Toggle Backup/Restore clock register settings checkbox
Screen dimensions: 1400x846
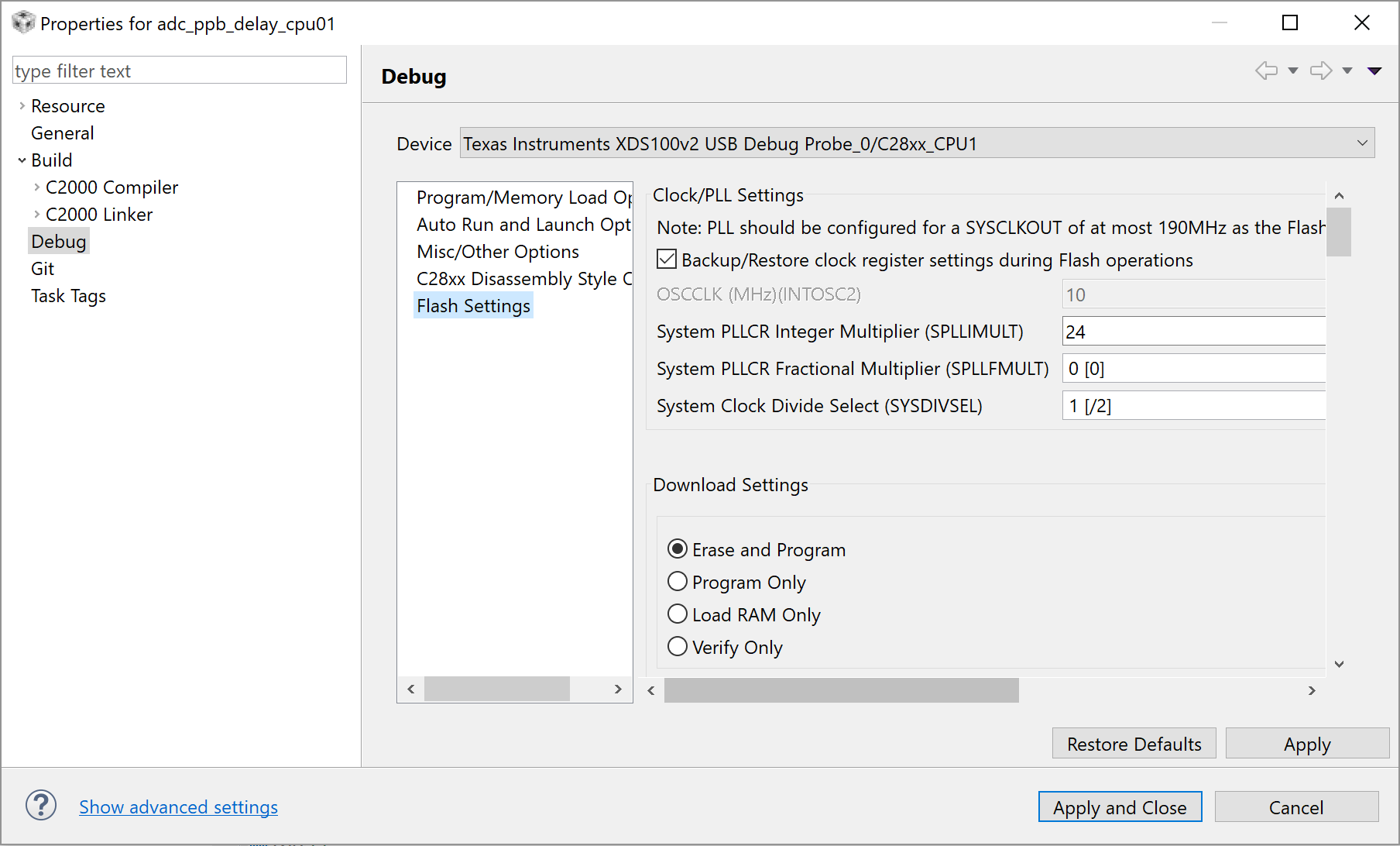pos(667,260)
